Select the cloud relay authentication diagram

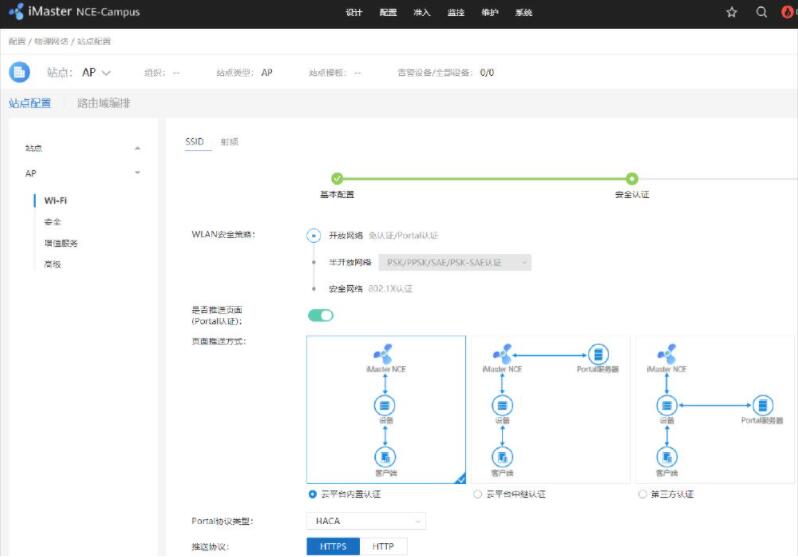point(549,409)
